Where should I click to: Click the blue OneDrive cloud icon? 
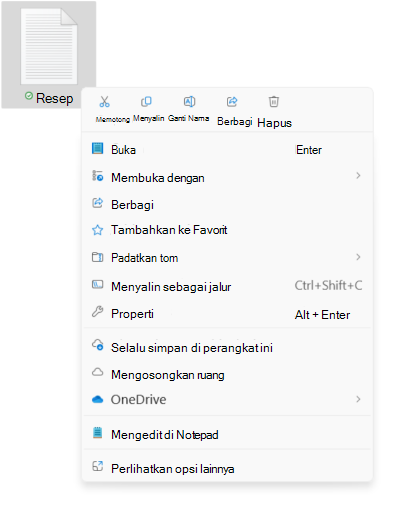(x=97, y=399)
